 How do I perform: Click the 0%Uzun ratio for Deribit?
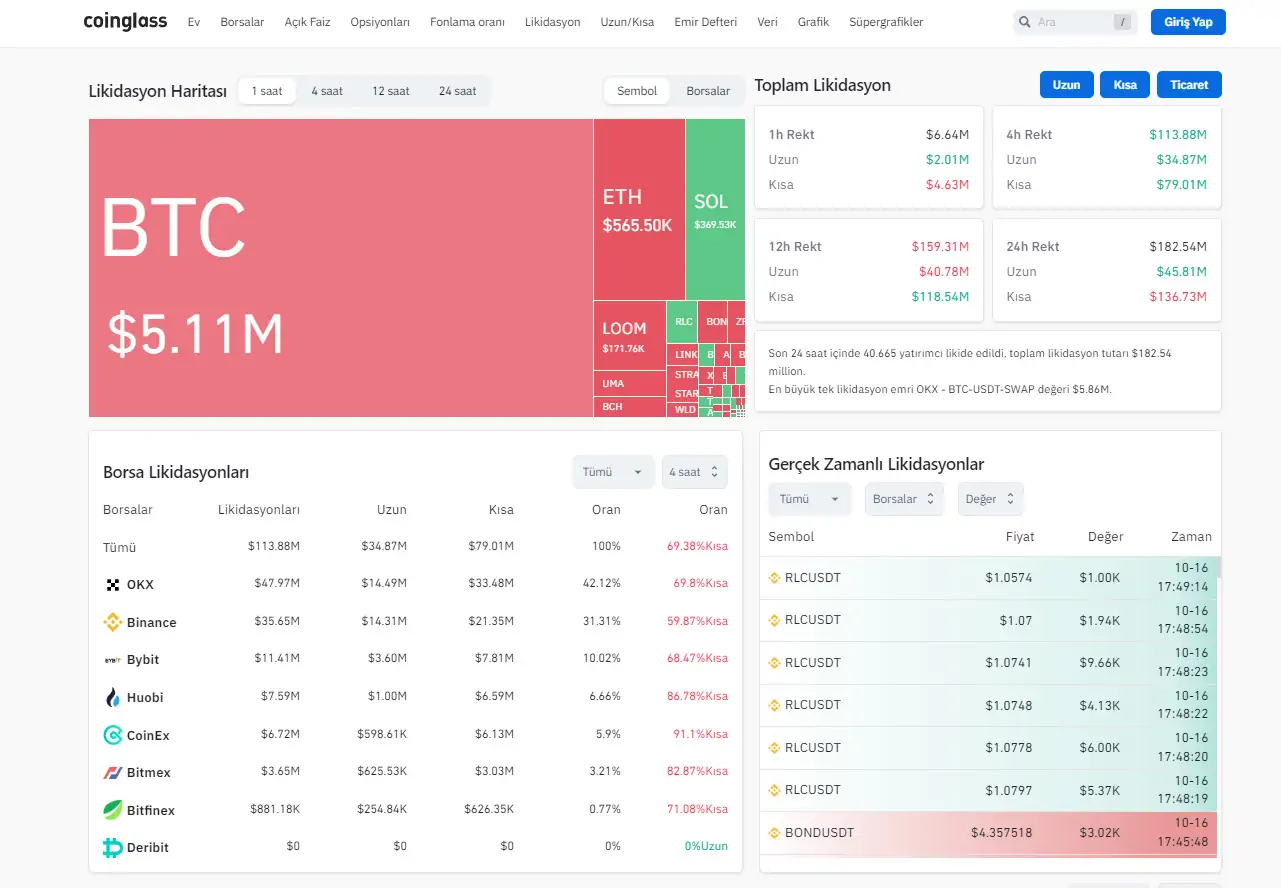tap(706, 846)
